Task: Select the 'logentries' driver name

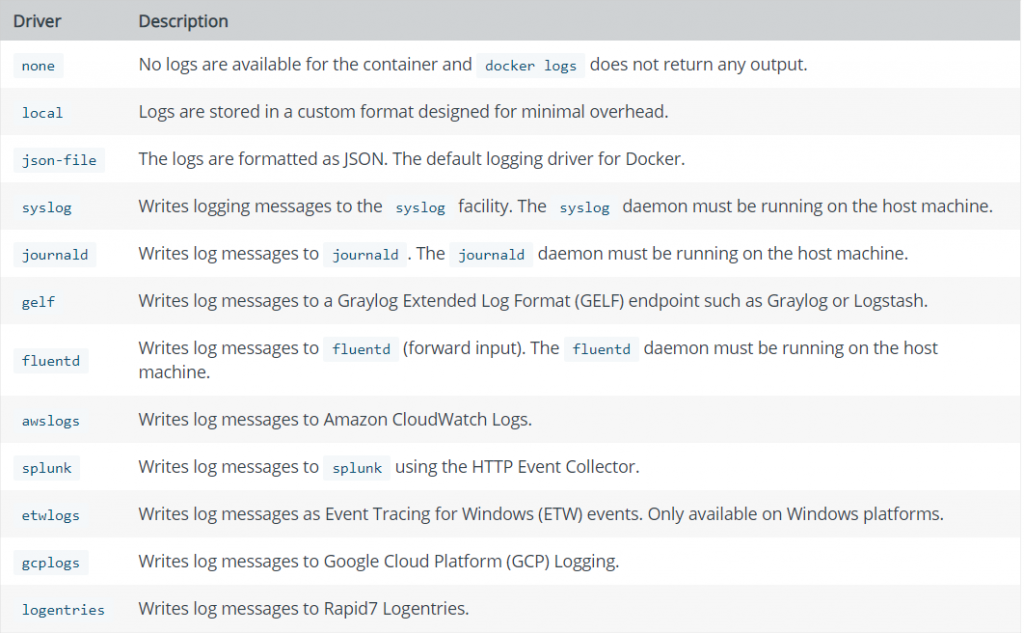Action: pos(63,610)
